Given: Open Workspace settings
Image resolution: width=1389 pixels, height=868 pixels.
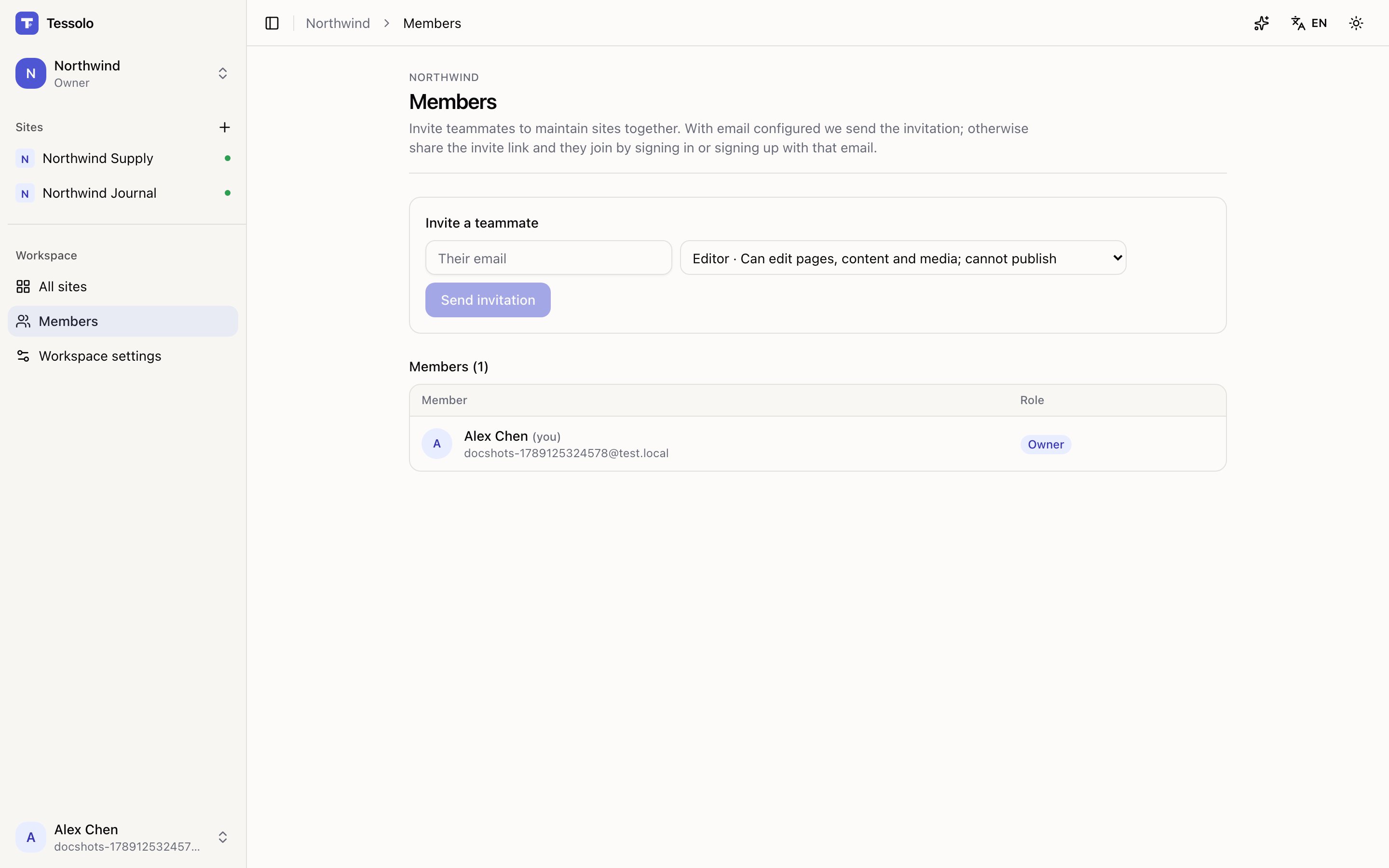Looking at the screenshot, I should pos(123,356).
